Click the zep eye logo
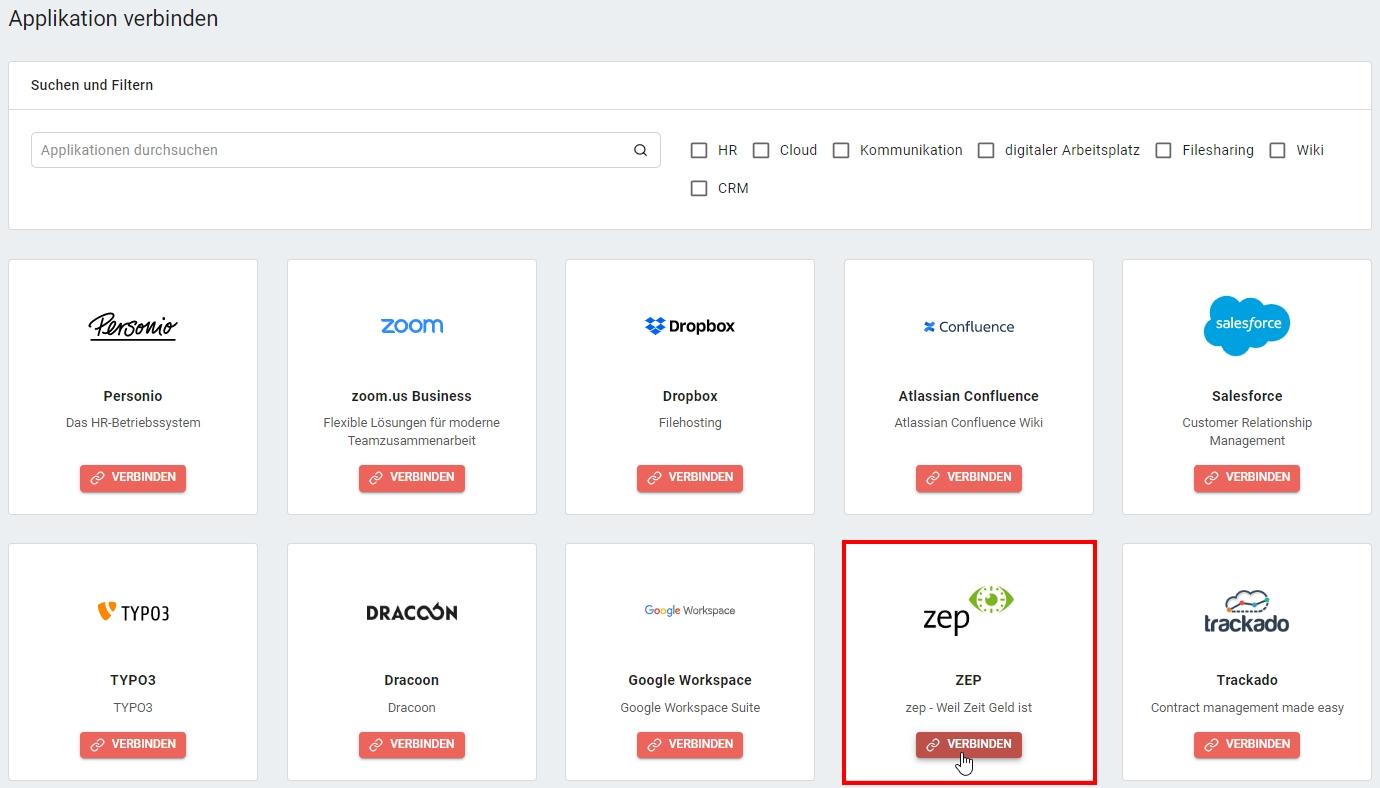Image resolution: width=1380 pixels, height=788 pixels. tap(968, 610)
